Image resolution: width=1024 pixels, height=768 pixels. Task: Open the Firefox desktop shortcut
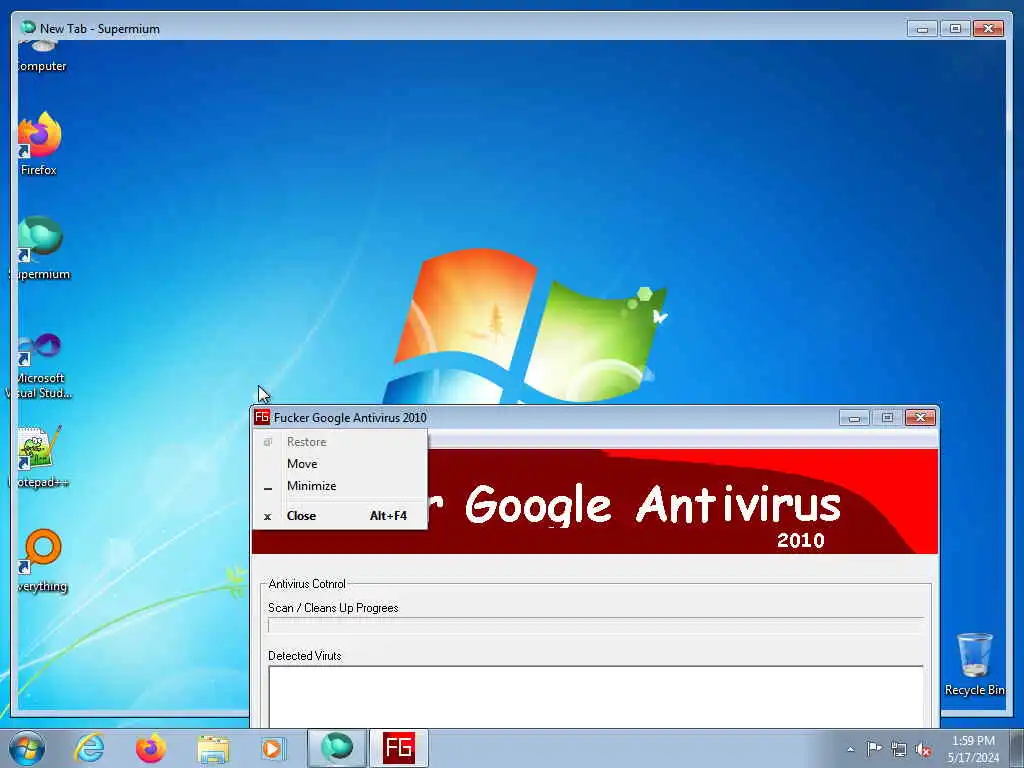click(39, 144)
